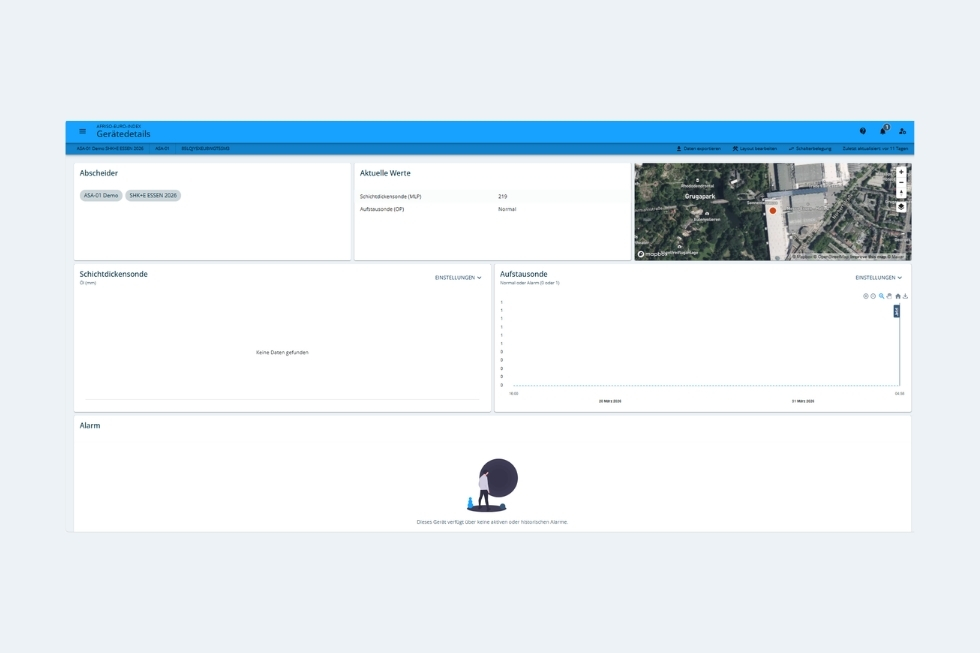Open the hamburger navigation menu

coord(82,131)
